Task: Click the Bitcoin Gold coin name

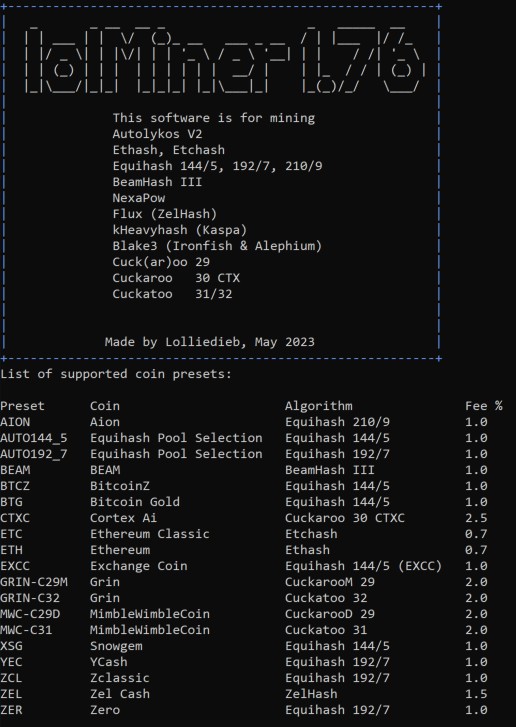Action: click(x=135, y=502)
